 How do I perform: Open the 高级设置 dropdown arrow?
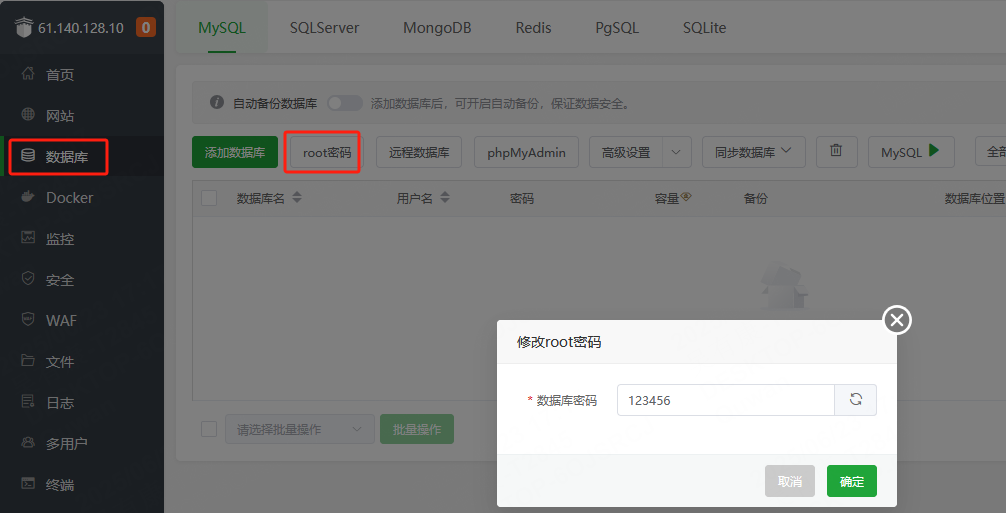tap(676, 152)
